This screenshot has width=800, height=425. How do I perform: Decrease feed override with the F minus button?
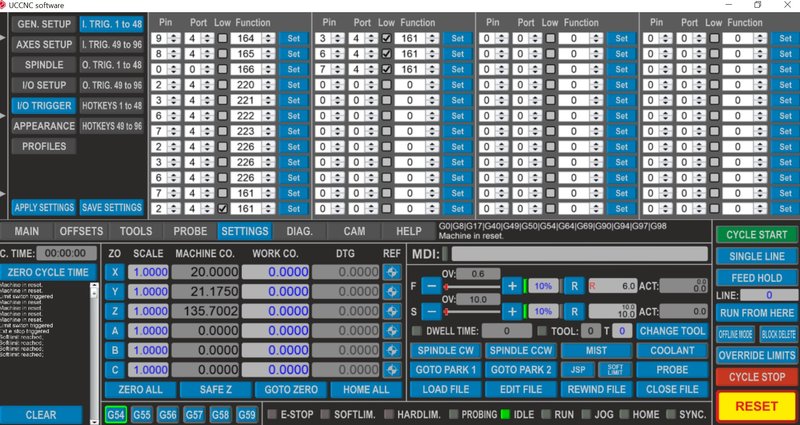tap(432, 286)
